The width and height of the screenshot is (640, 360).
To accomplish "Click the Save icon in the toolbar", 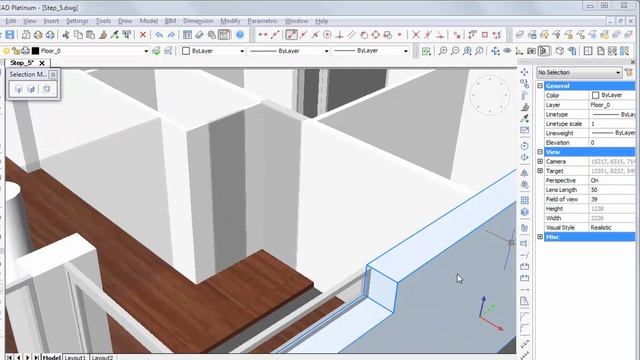I will tap(10, 35).
